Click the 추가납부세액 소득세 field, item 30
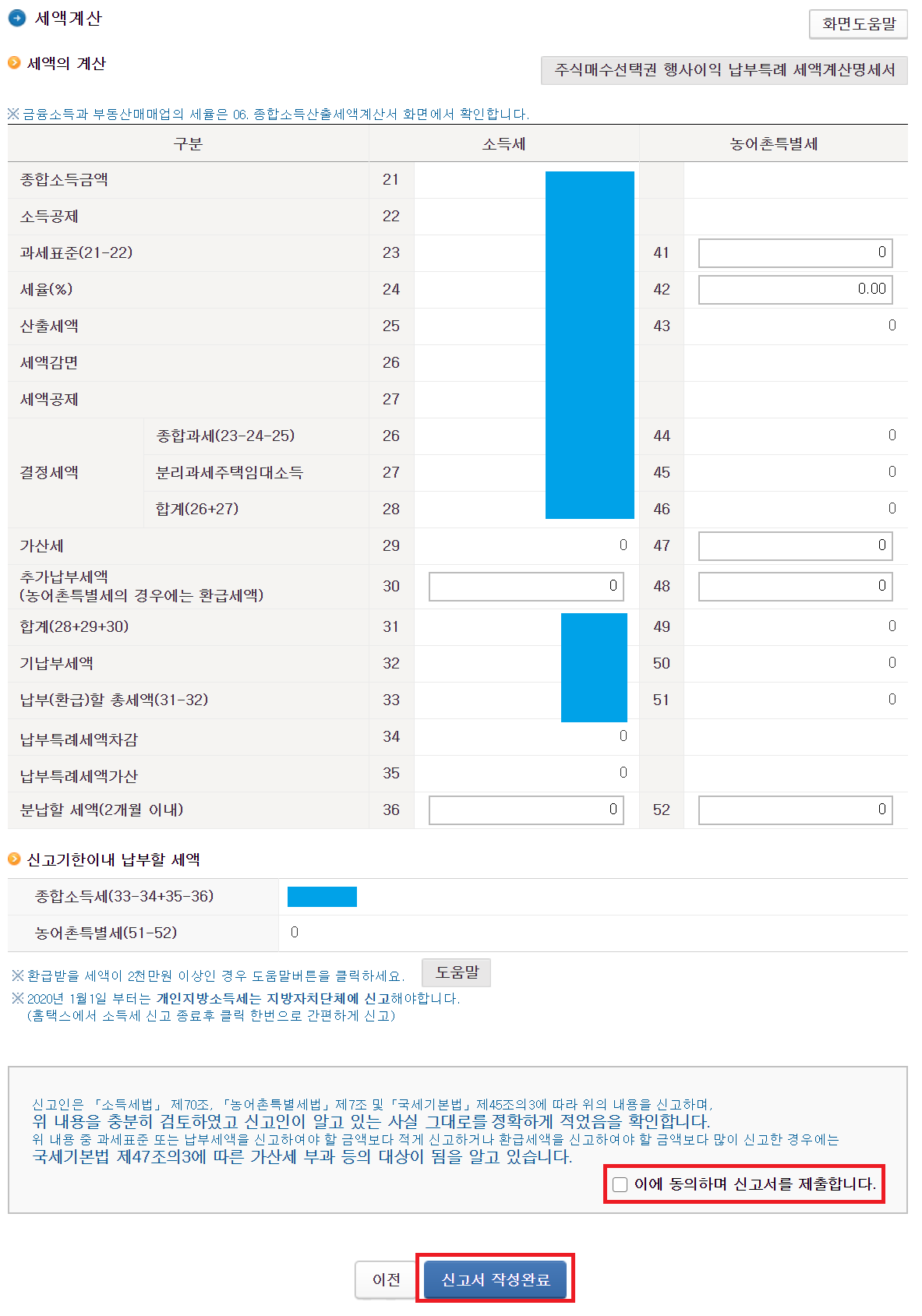This screenshot has height=1316, width=922. click(526, 586)
